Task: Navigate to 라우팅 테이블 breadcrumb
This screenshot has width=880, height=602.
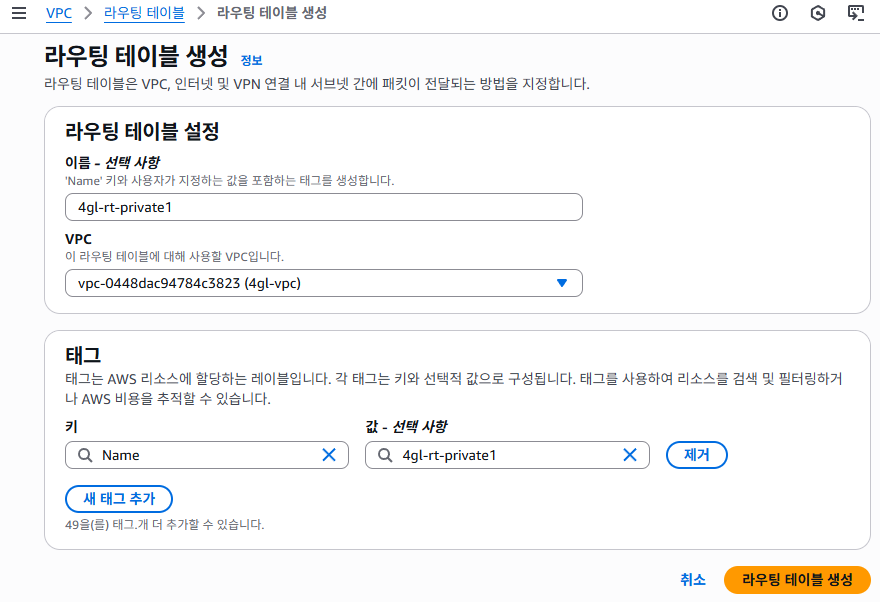Action: pos(144,13)
